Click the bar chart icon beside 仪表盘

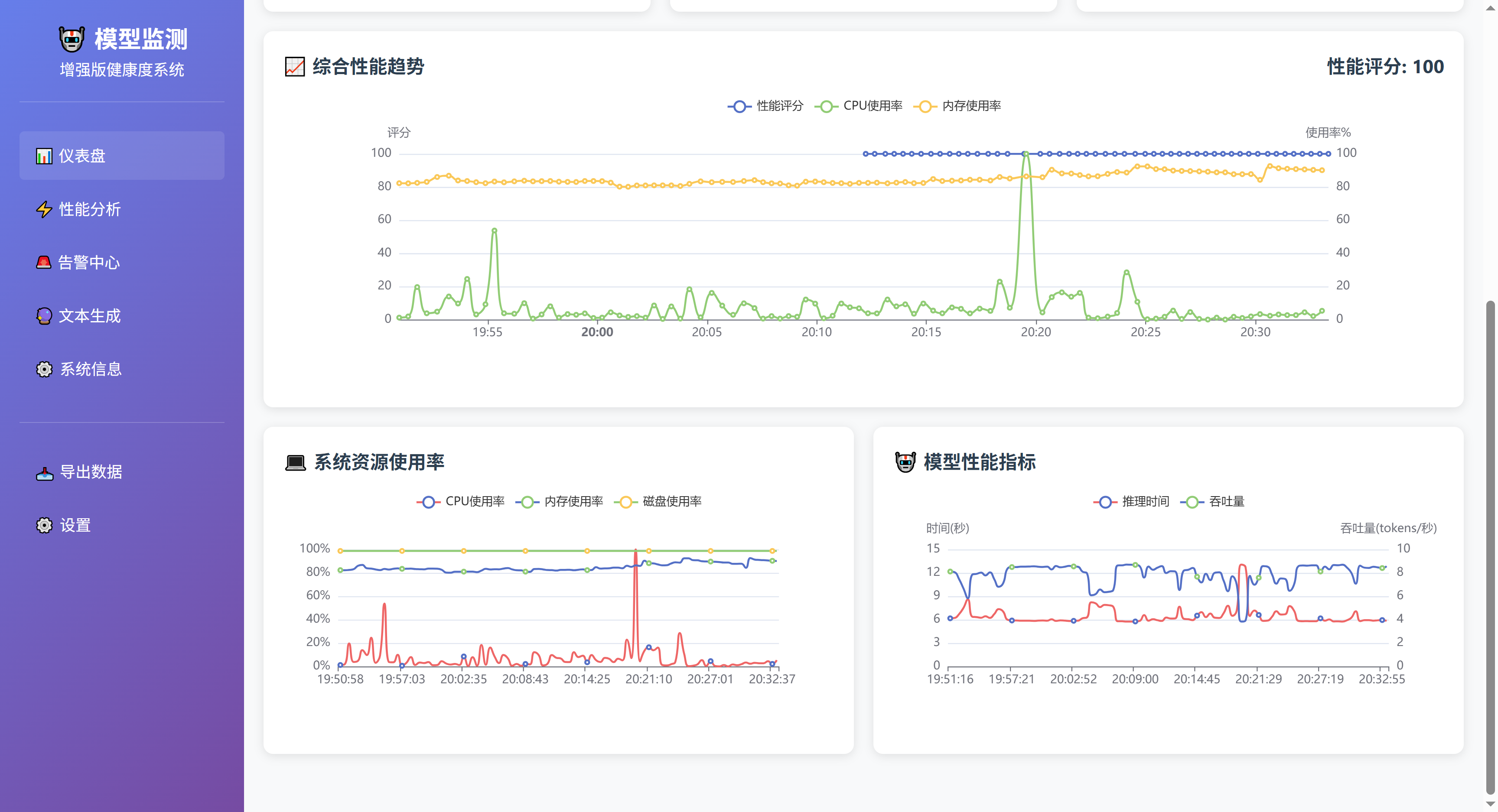[x=44, y=156]
